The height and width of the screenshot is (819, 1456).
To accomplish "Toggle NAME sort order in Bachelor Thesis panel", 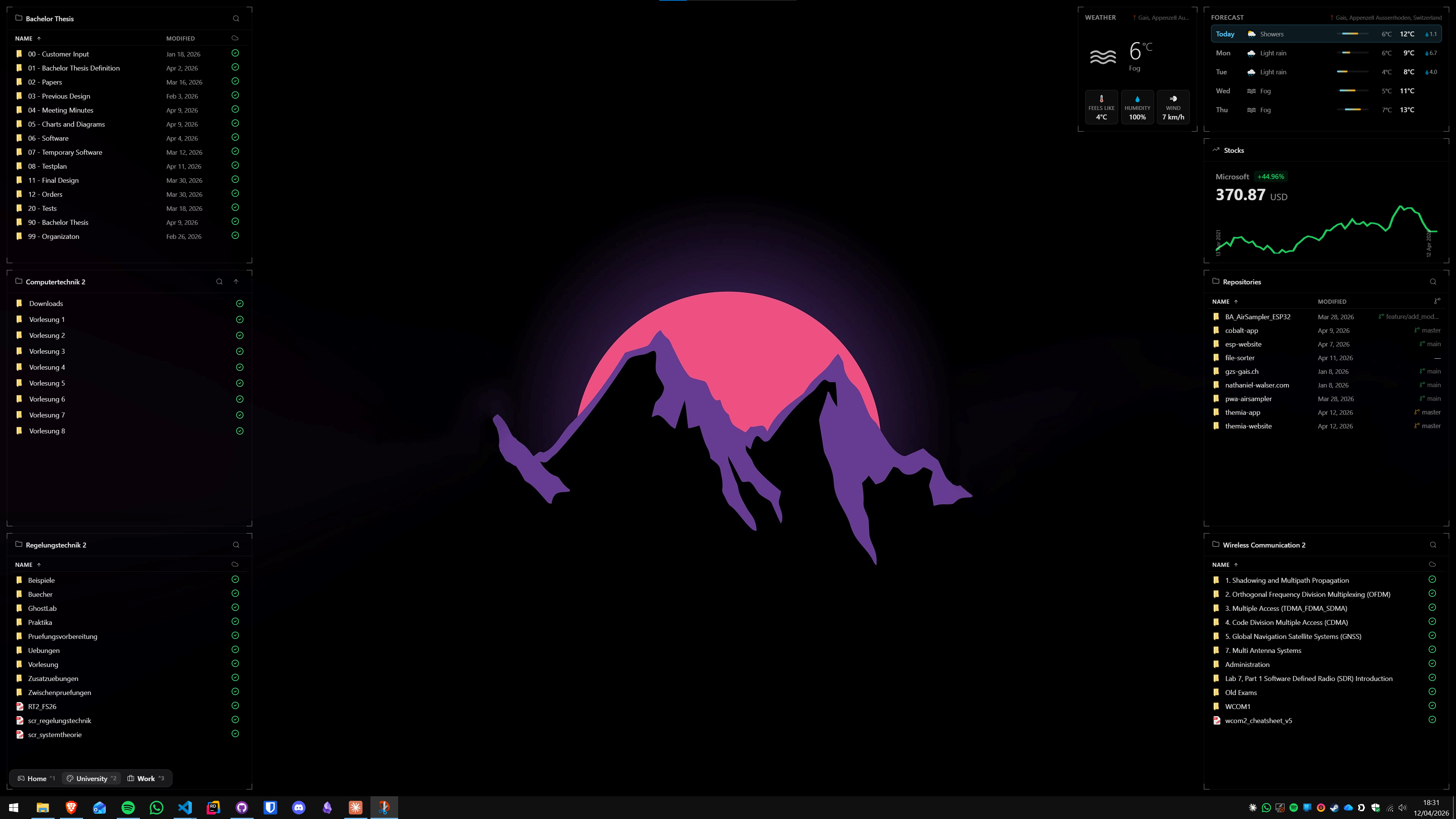I will pos(39,38).
